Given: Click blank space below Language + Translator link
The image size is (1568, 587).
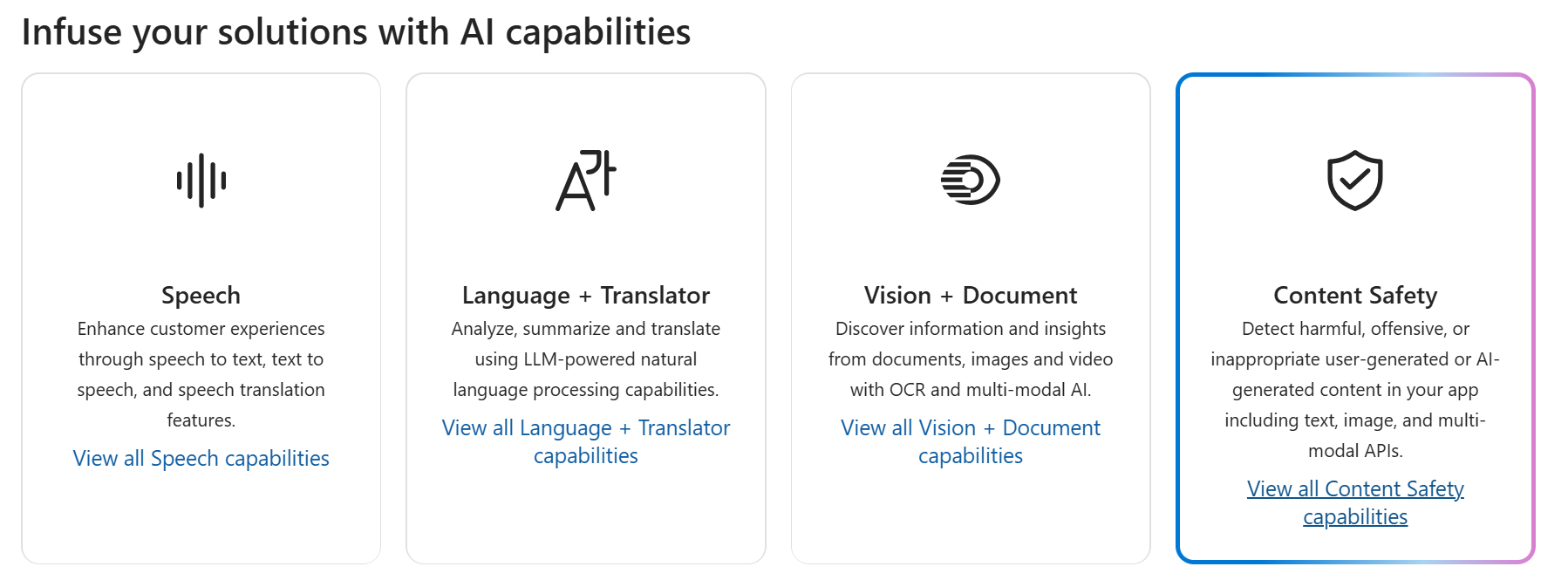Looking at the screenshot, I should tap(586, 516).
